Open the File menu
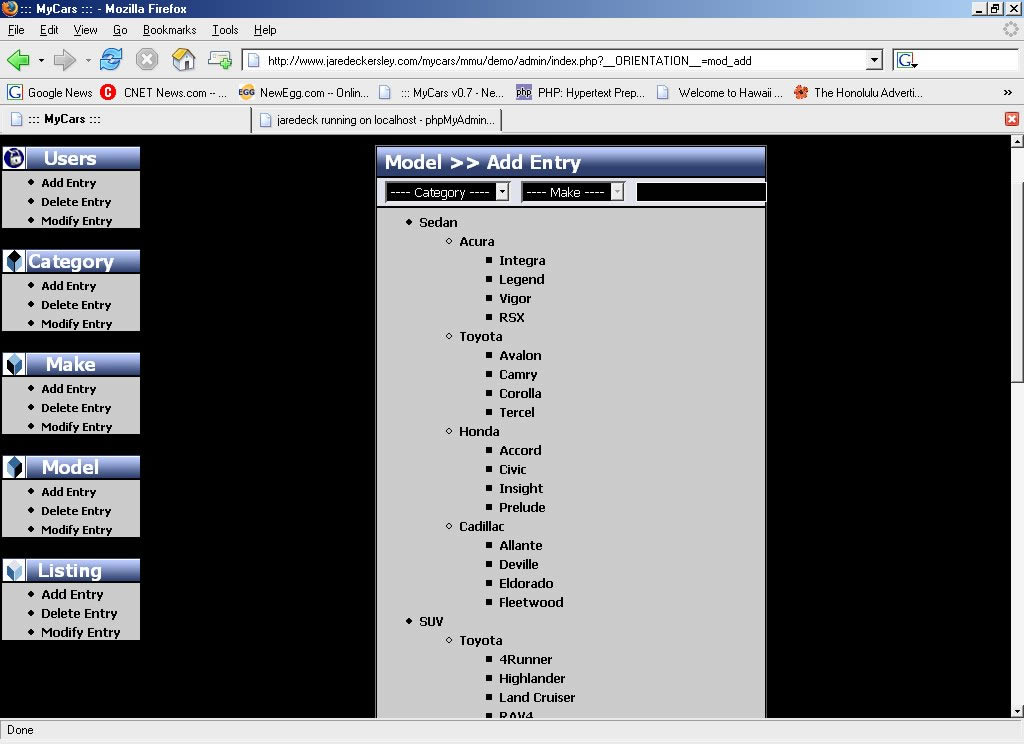1024x744 pixels. pos(16,30)
